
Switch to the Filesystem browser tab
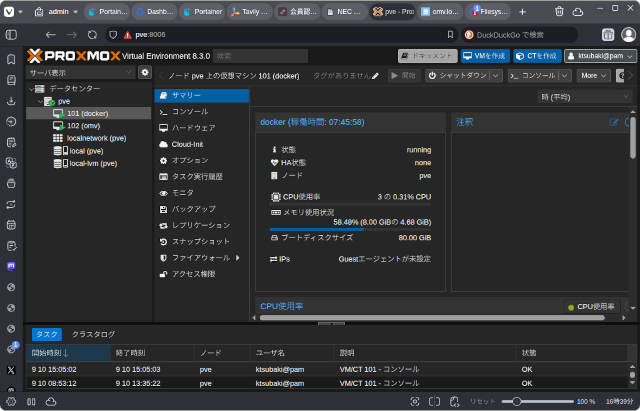tap(488, 12)
